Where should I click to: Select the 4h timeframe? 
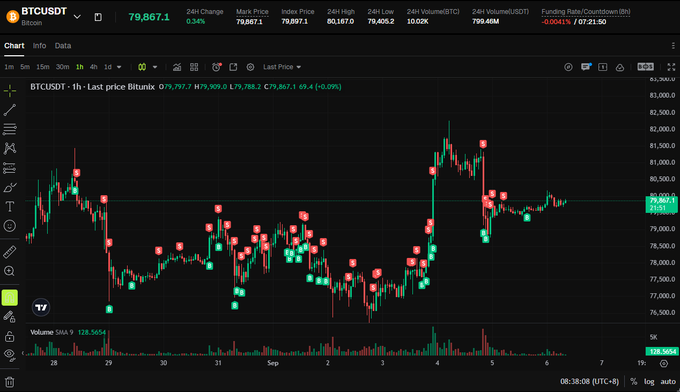[94, 67]
